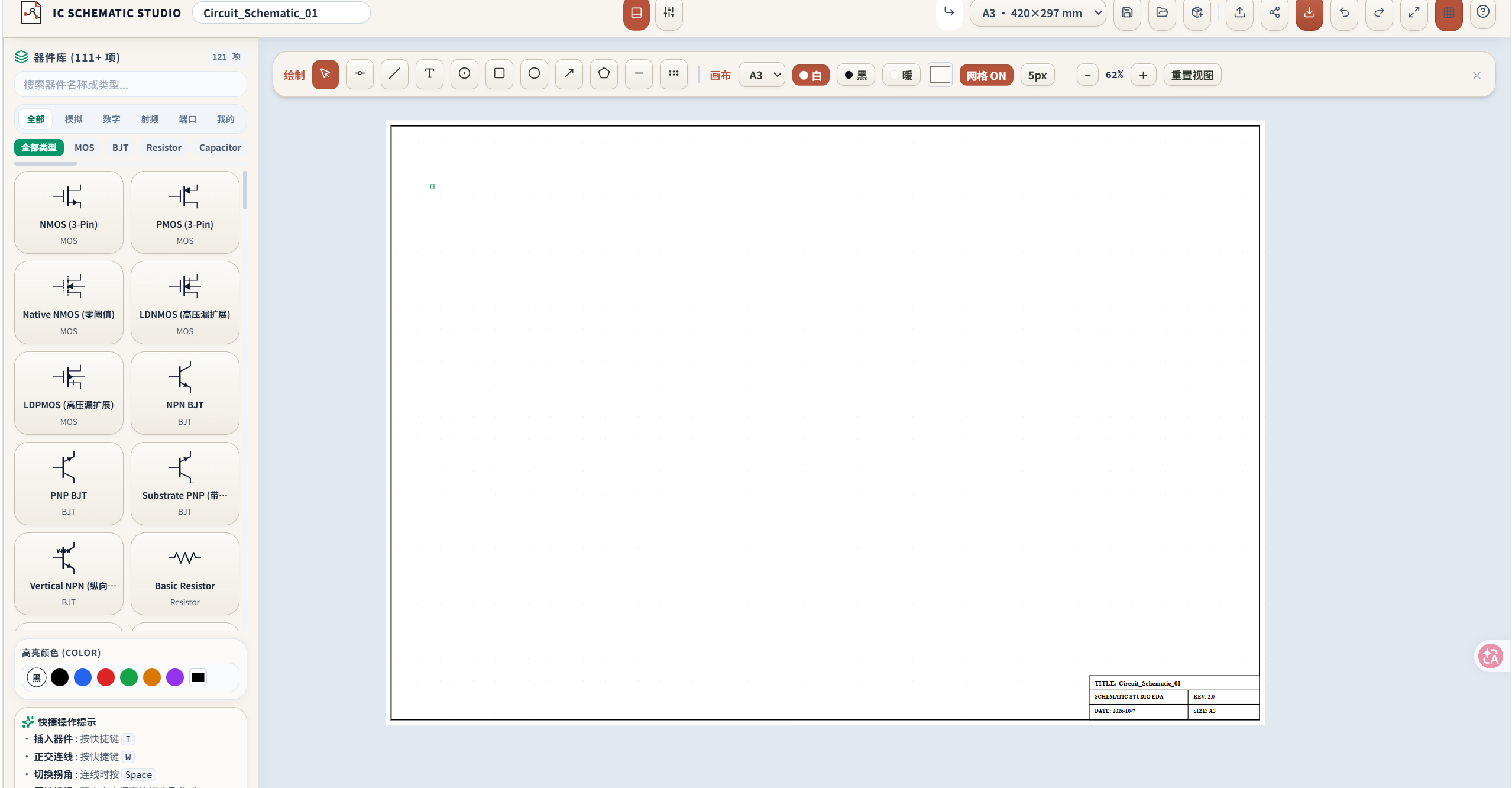Switch to the 射频 library tab

click(x=150, y=119)
